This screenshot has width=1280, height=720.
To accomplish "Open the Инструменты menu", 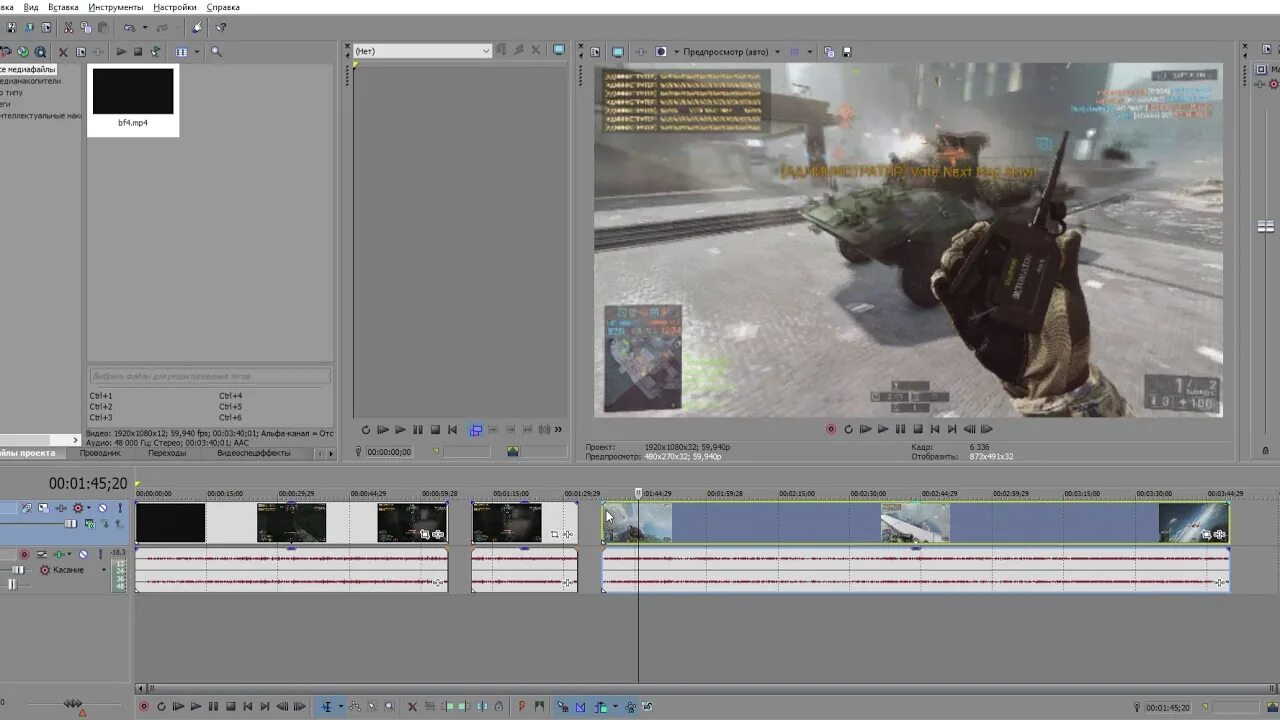I will (x=116, y=7).
